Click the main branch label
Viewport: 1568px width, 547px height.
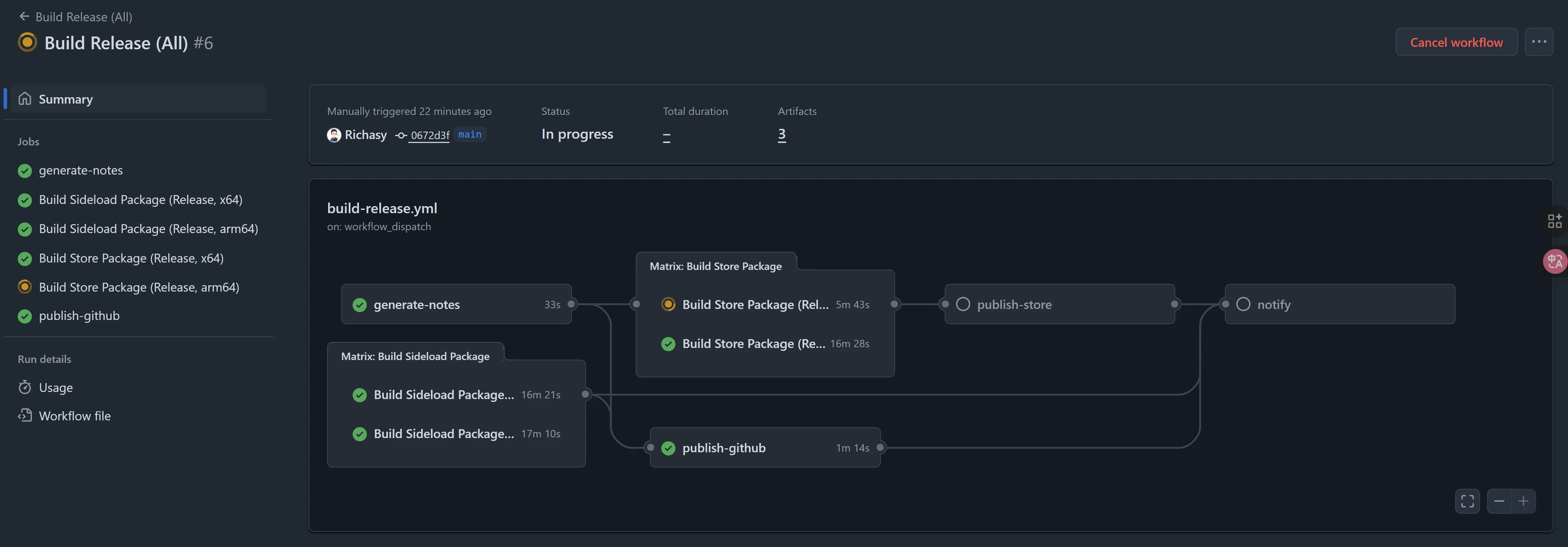(x=469, y=134)
